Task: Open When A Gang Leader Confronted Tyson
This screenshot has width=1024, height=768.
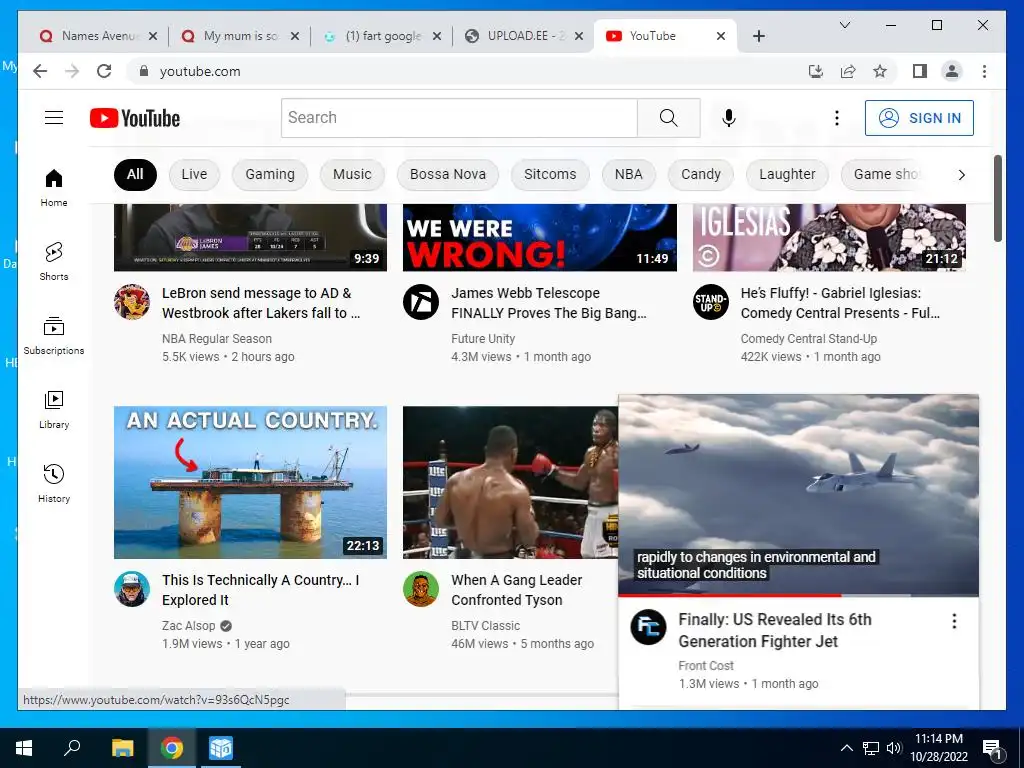Action: (x=517, y=590)
